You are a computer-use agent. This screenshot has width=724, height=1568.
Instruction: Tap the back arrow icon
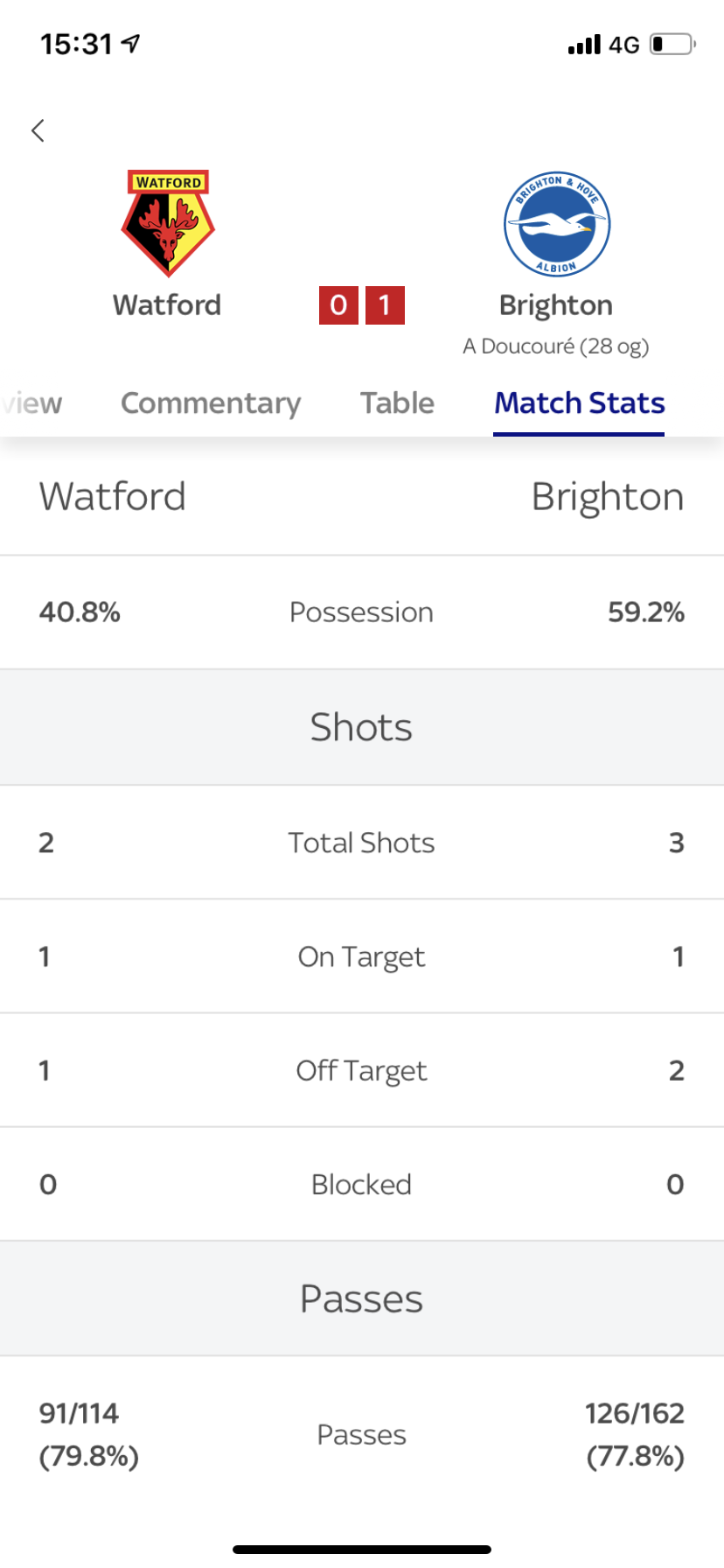pos(38,130)
